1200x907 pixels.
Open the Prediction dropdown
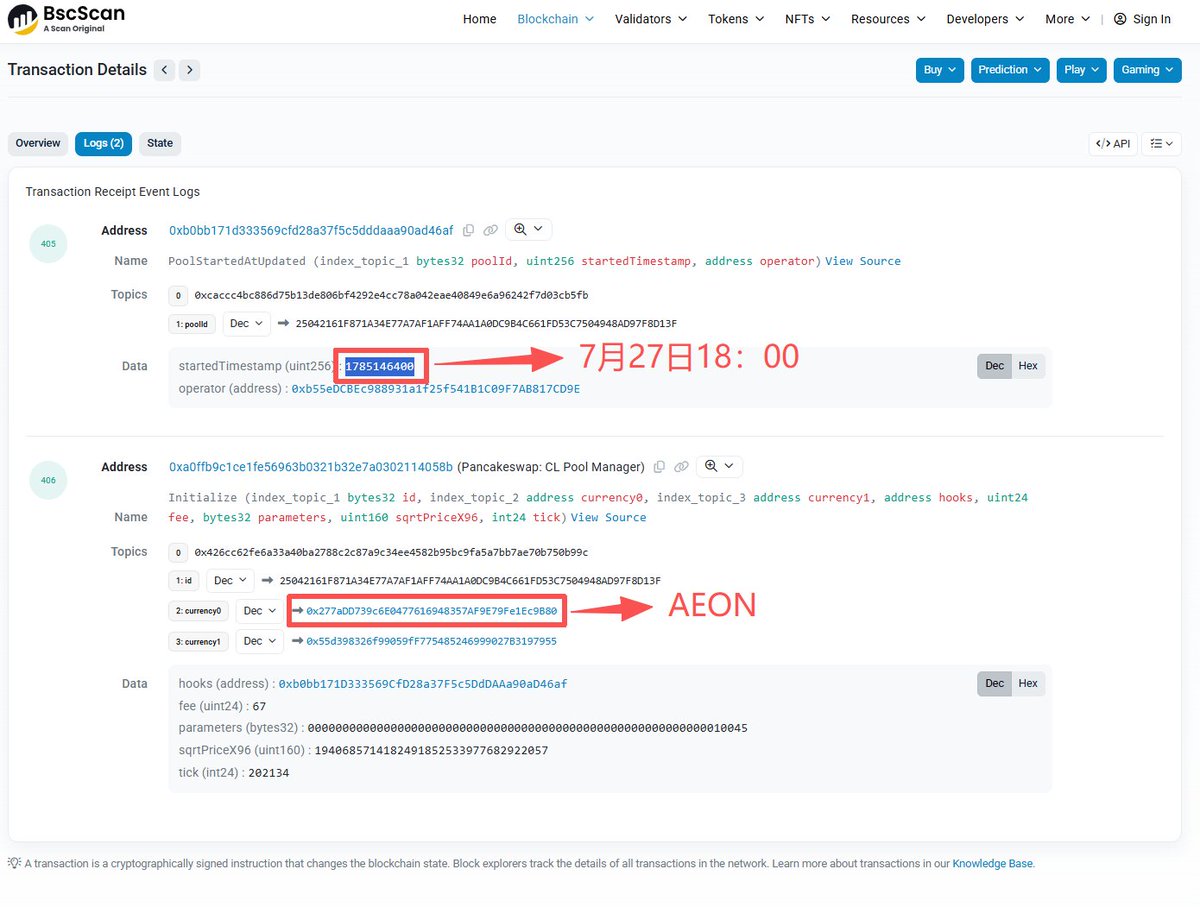click(1010, 70)
